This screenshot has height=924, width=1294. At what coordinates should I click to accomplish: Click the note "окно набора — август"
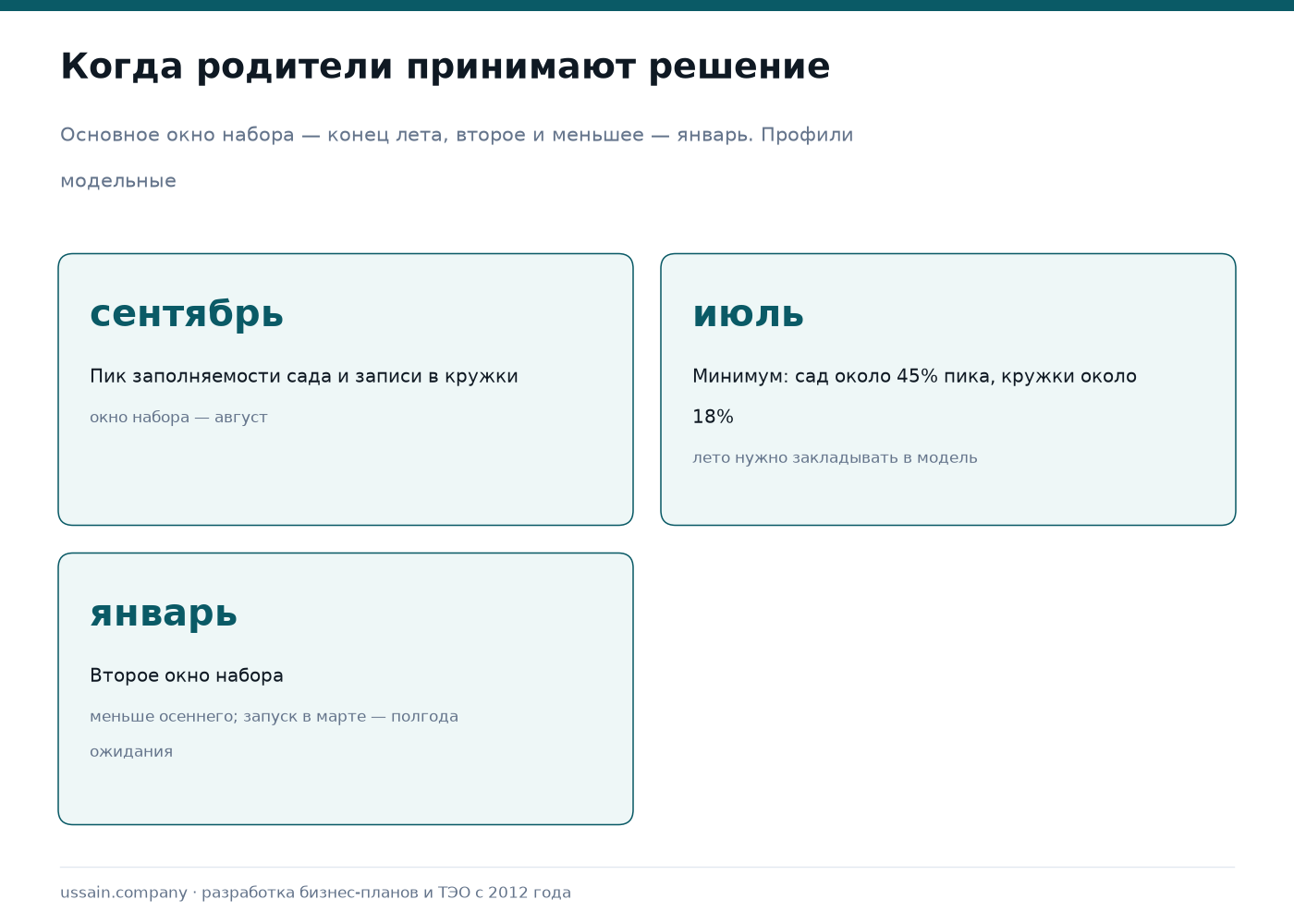coord(178,418)
